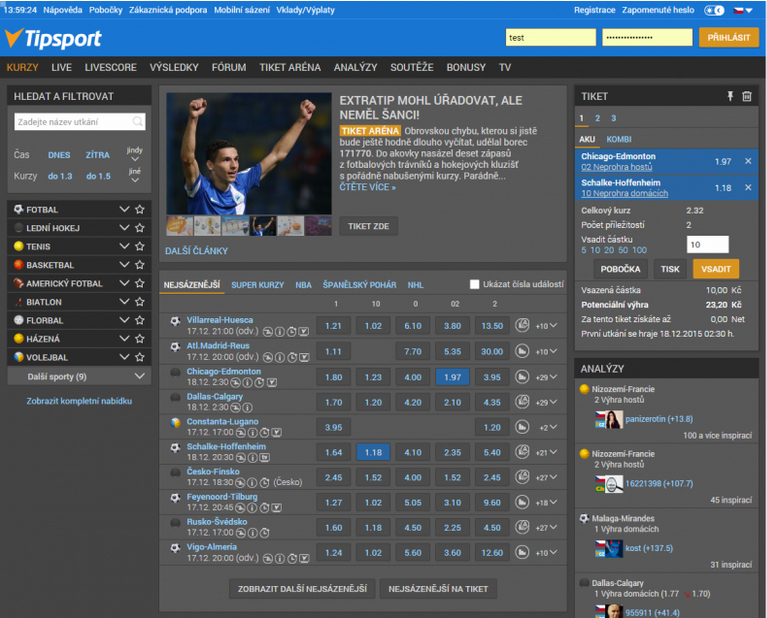Viewport: 767px width, 618px height.
Task: Toggle dark/light theme switch in top bar
Action: [714, 10]
